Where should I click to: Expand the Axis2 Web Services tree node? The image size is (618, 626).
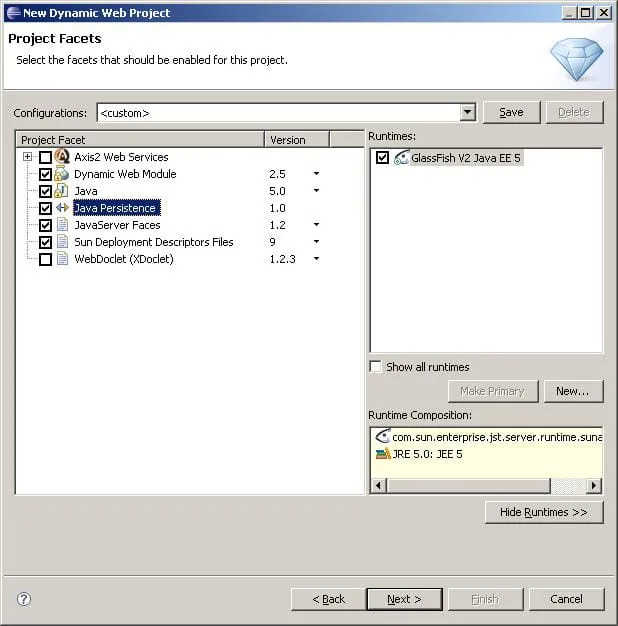tap(27, 157)
